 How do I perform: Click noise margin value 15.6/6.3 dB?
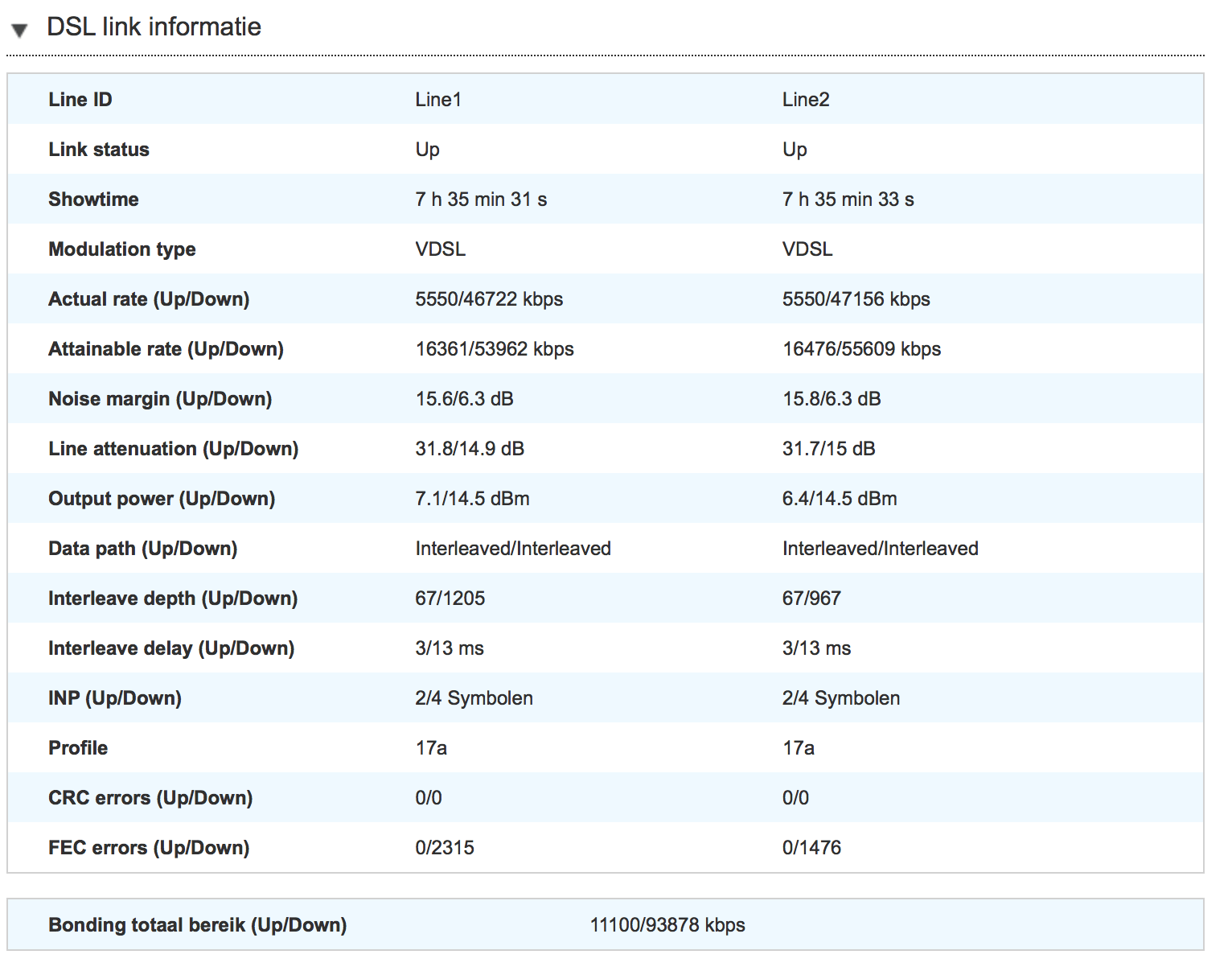[464, 399]
